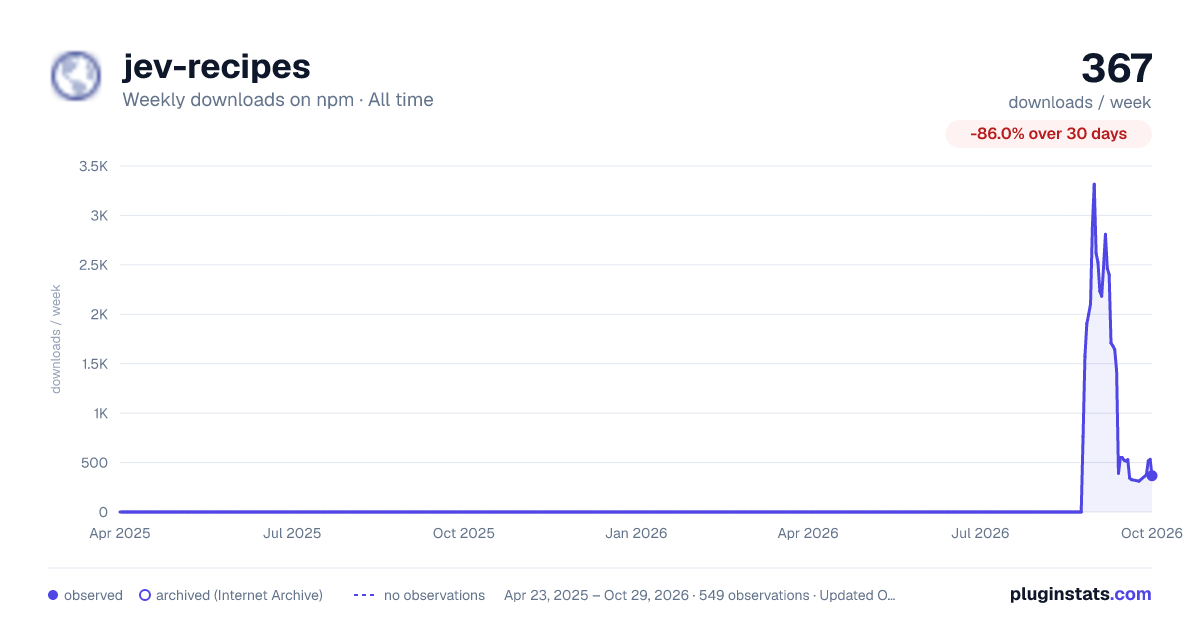Click the 500 y-axis label
1200x630 pixels.
(94, 463)
